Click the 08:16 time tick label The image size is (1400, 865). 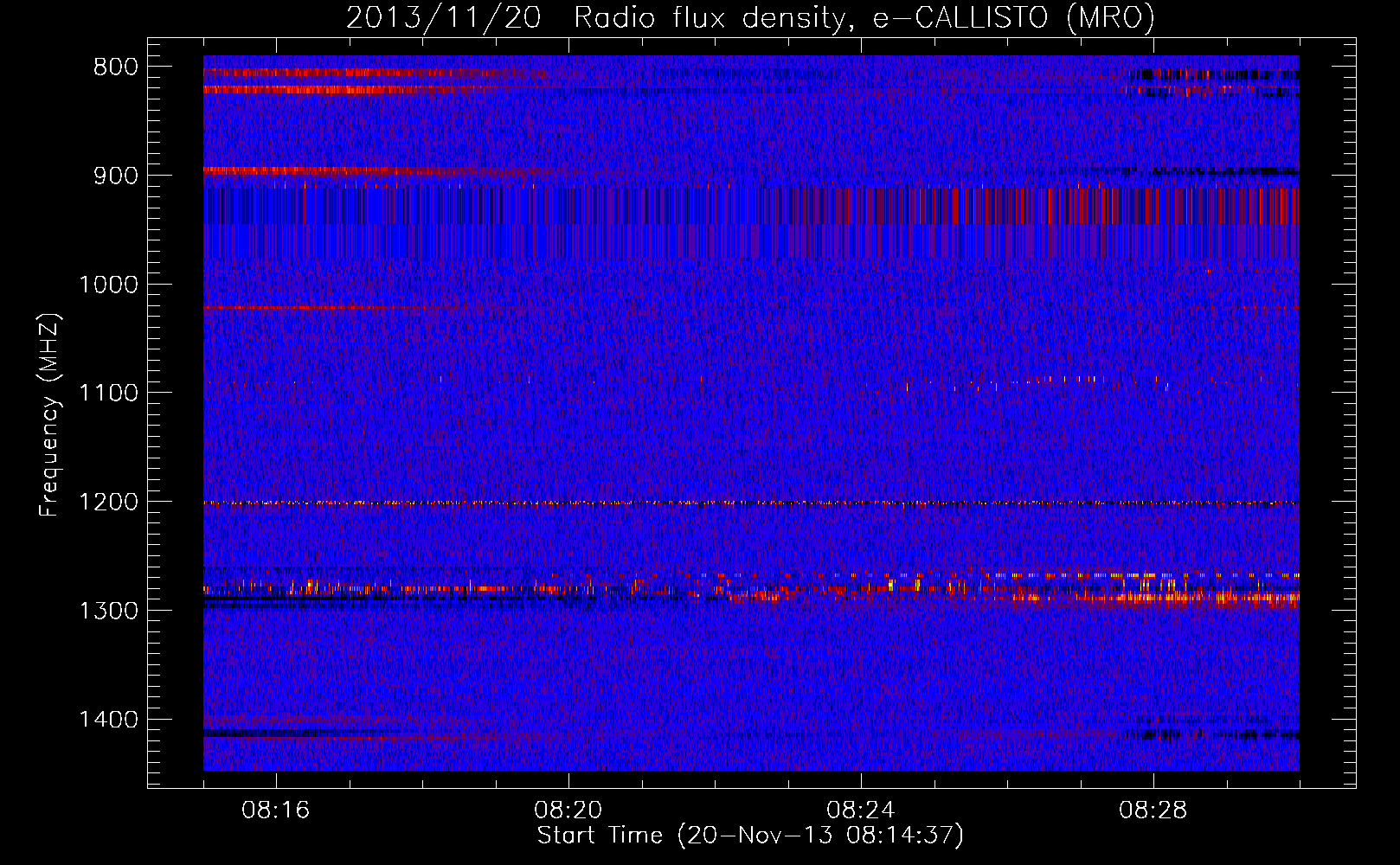pos(276,811)
